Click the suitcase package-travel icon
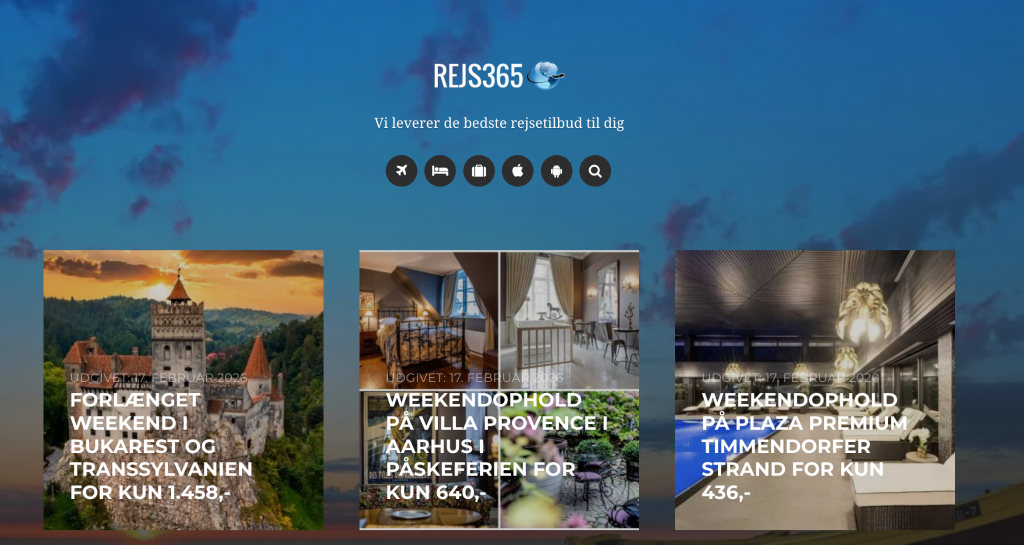This screenshot has width=1024, height=545. 479,171
